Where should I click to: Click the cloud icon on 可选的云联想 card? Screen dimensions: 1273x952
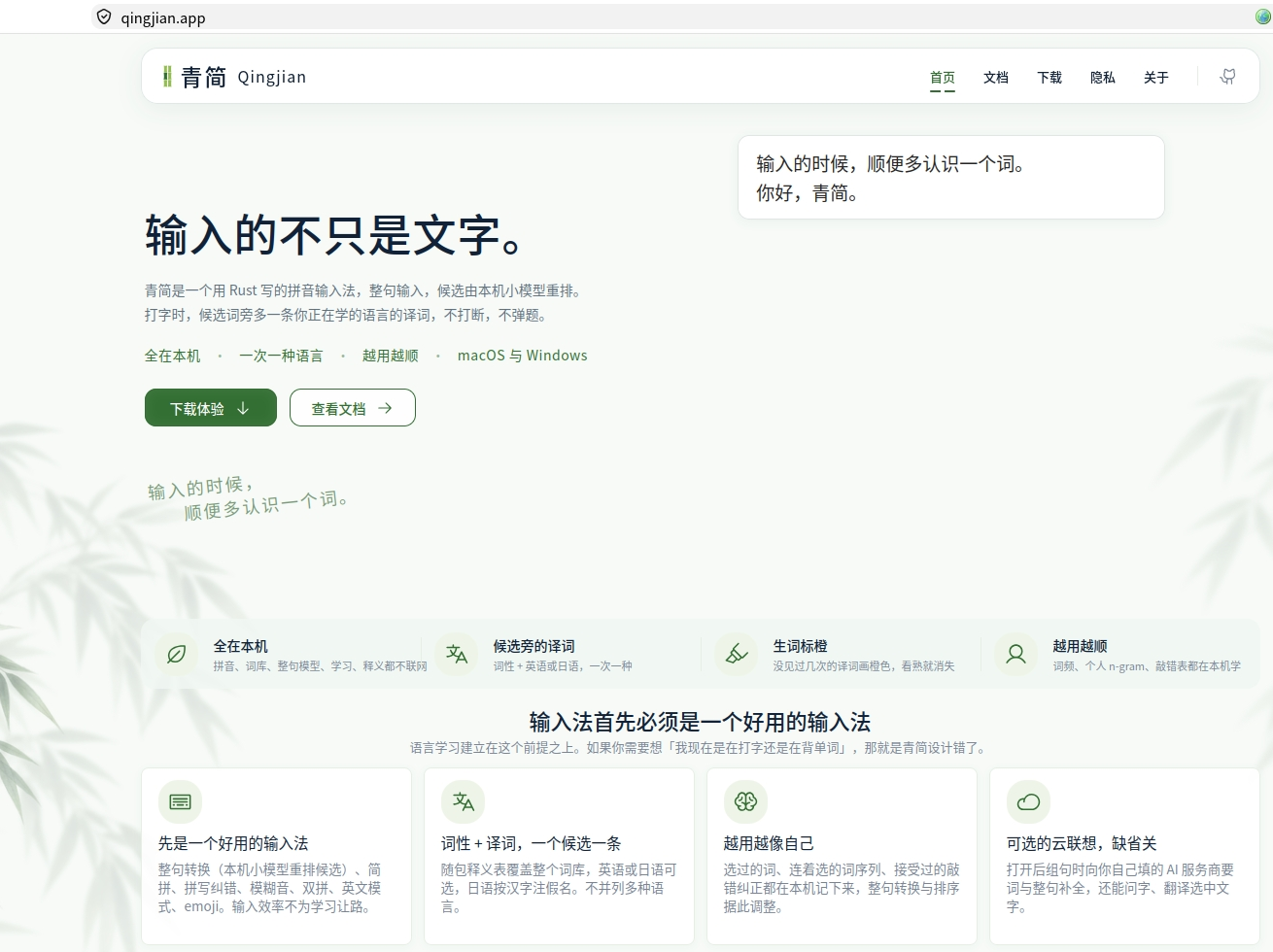pyautogui.click(x=1028, y=801)
